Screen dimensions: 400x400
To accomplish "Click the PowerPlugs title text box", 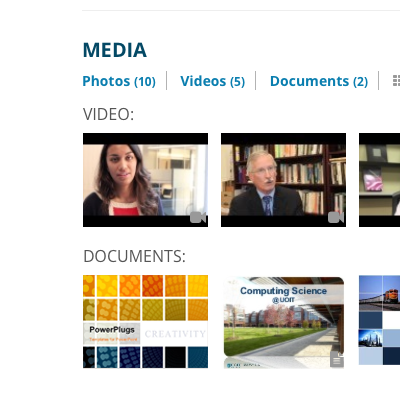I will pos(112,333).
